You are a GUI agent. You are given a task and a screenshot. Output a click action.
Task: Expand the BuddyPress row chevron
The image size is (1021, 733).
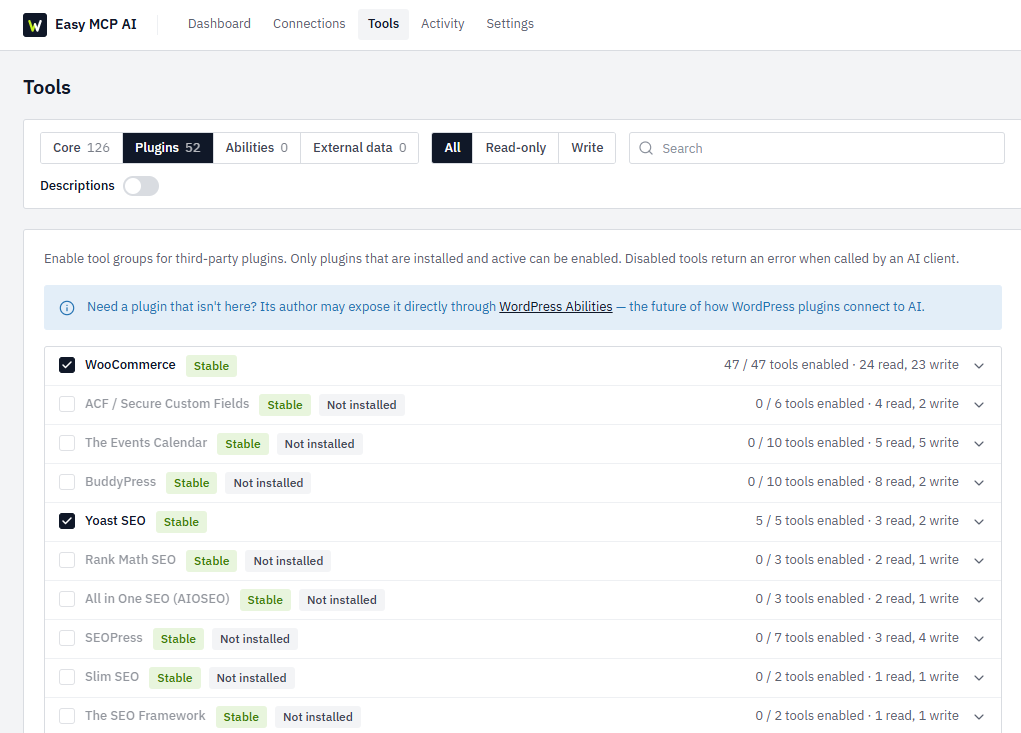(x=979, y=483)
